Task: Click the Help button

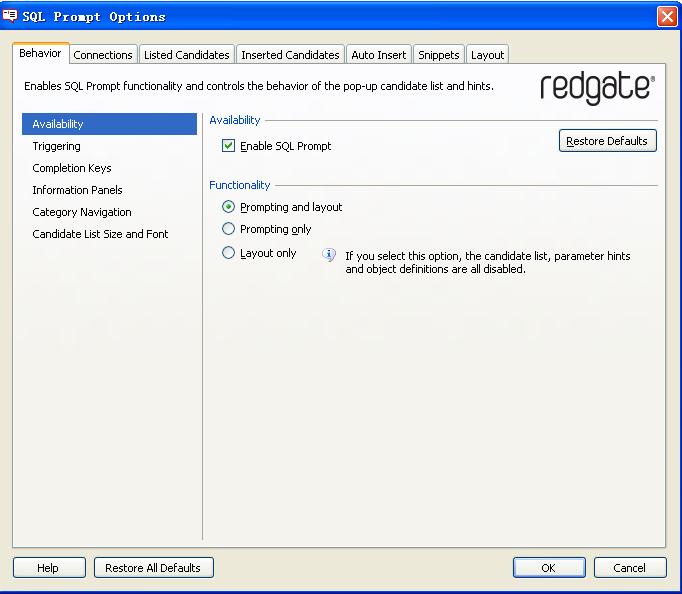Action: (x=49, y=567)
